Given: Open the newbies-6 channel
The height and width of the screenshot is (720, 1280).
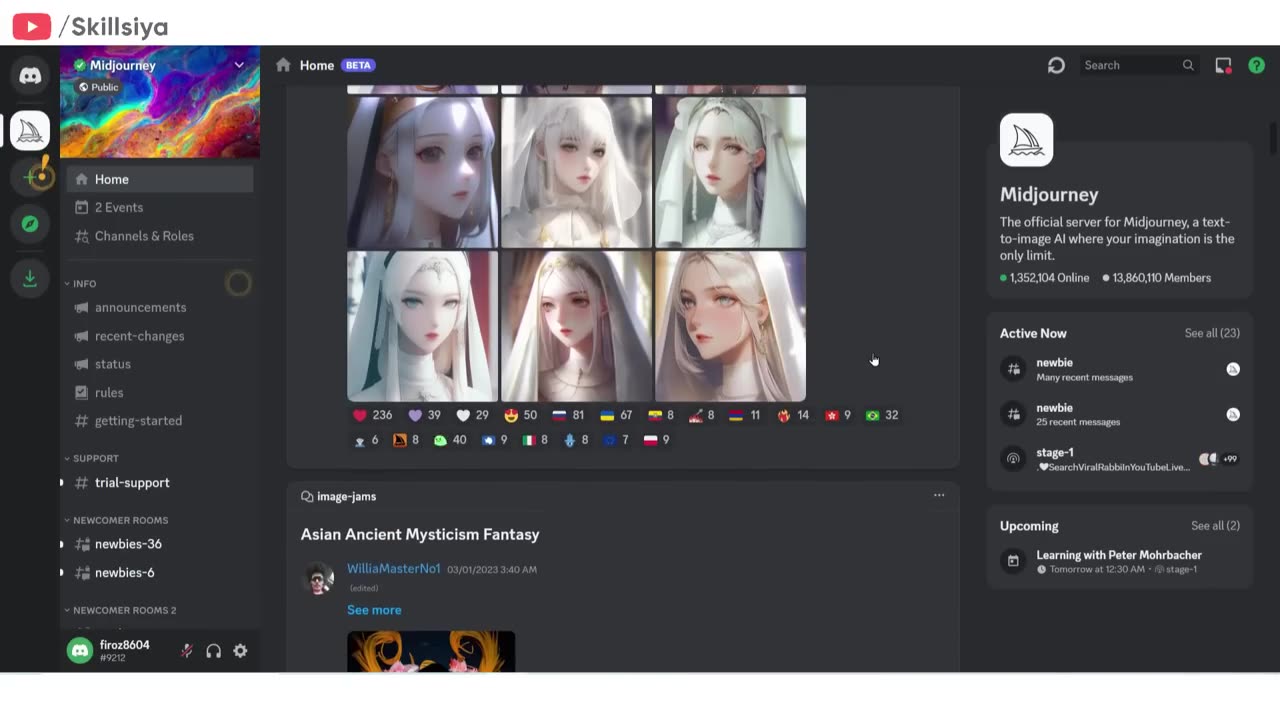Looking at the screenshot, I should (x=160, y=572).
